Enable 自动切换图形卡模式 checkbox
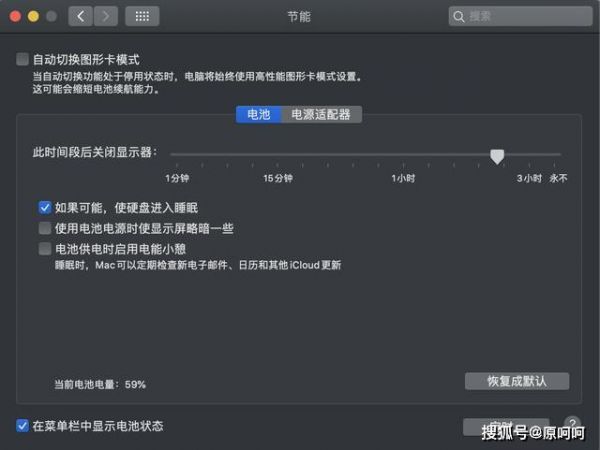Image resolution: width=600 pixels, height=450 pixels. [x=23, y=59]
